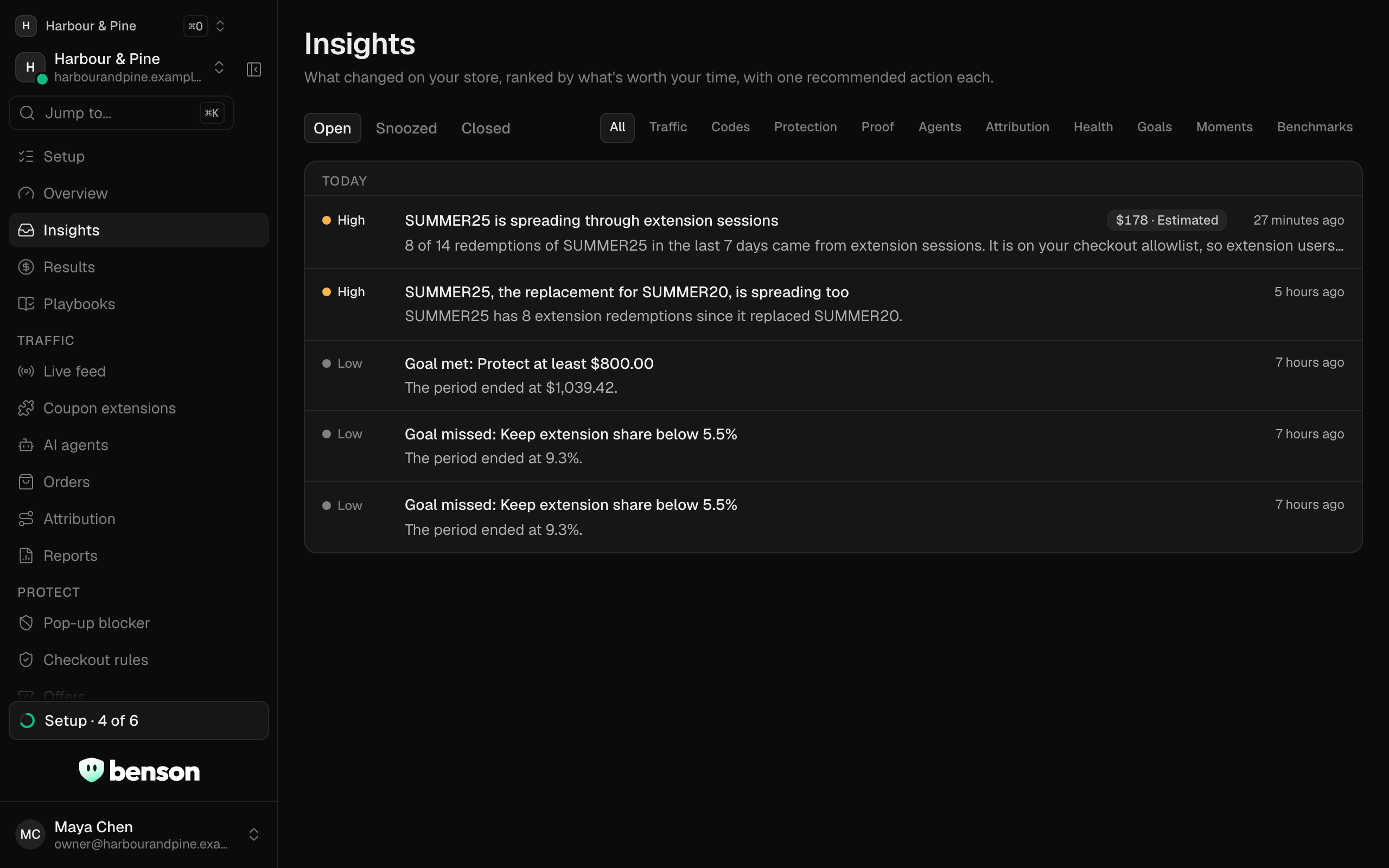Click the '27 minutes ago' timestamp
This screenshot has width=1389, height=868.
(1298, 220)
